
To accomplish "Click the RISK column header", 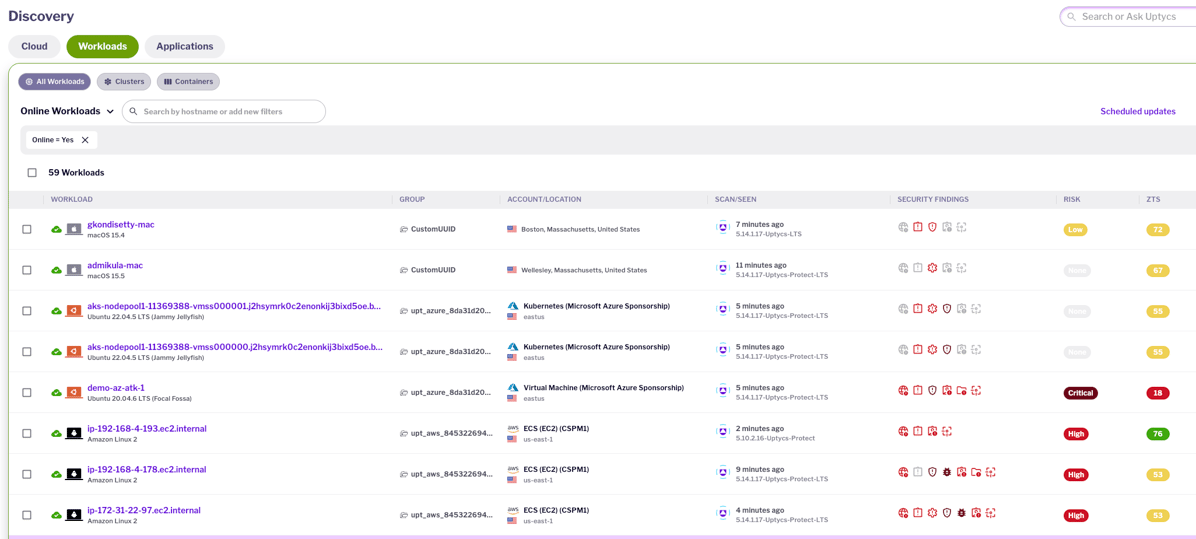I will coord(1072,200).
